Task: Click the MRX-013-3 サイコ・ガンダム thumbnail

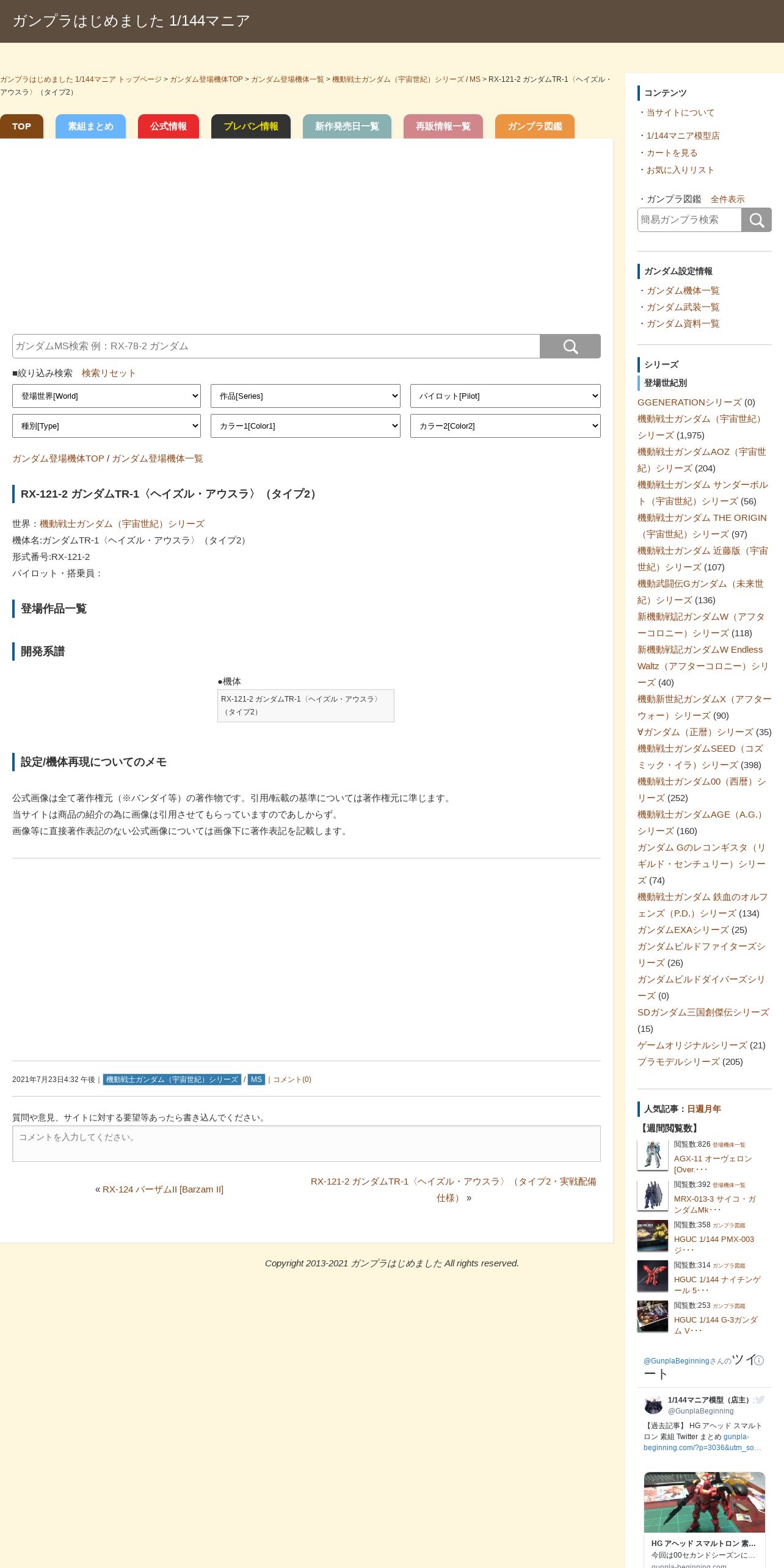Action: [653, 1196]
